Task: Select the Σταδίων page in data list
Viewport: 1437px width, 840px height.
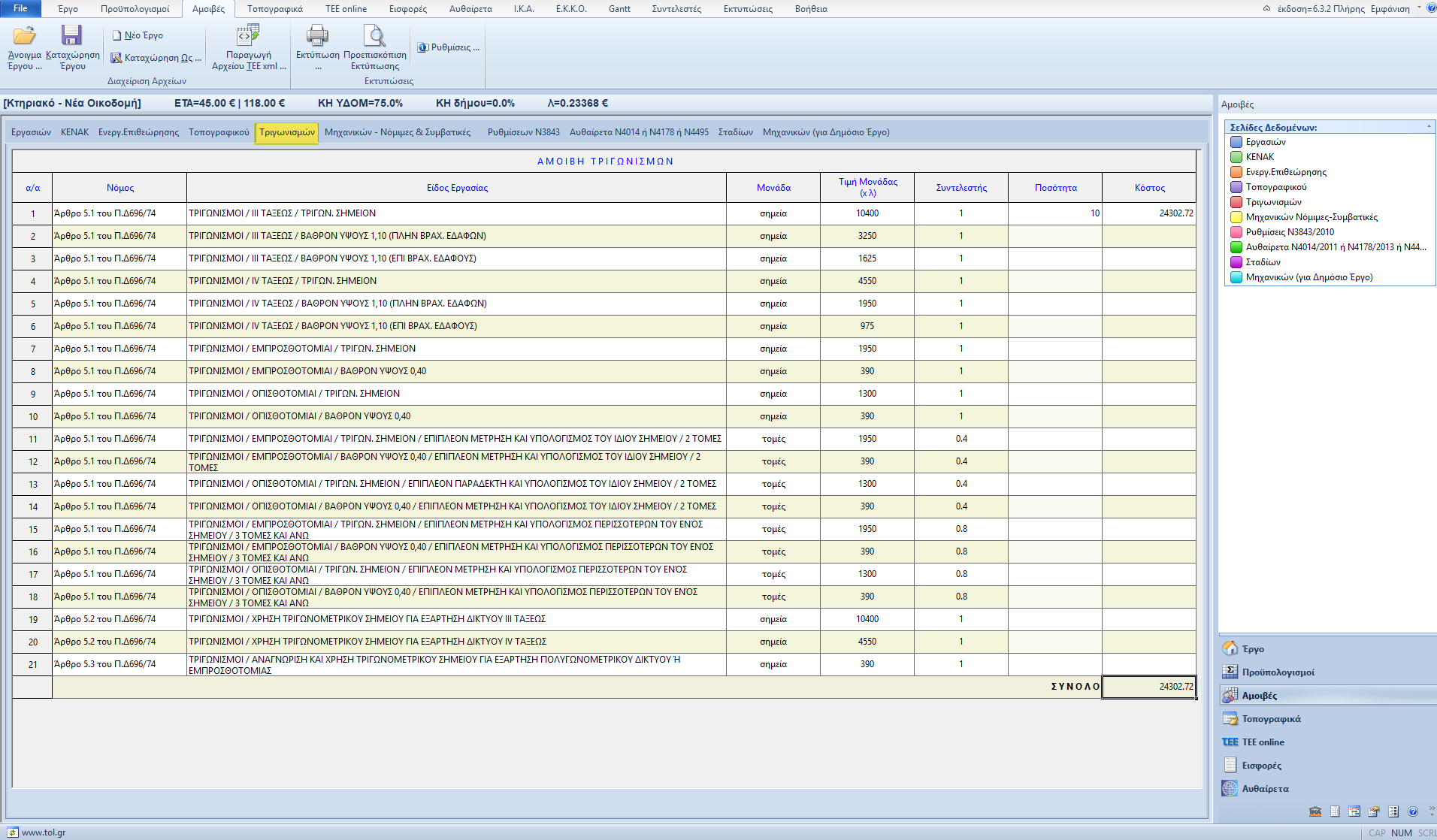Action: [1263, 262]
